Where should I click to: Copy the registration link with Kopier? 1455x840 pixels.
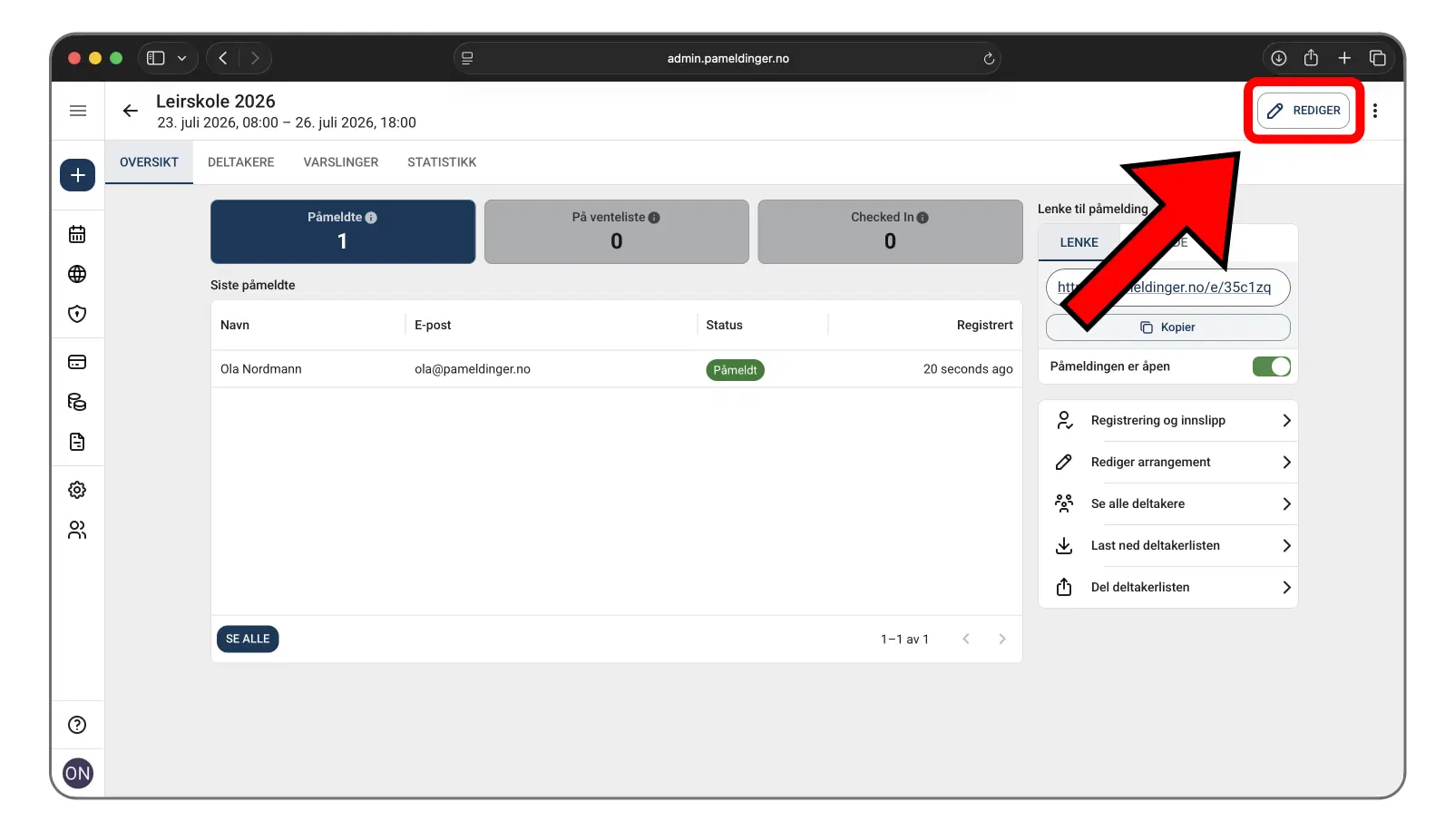[x=1168, y=327]
